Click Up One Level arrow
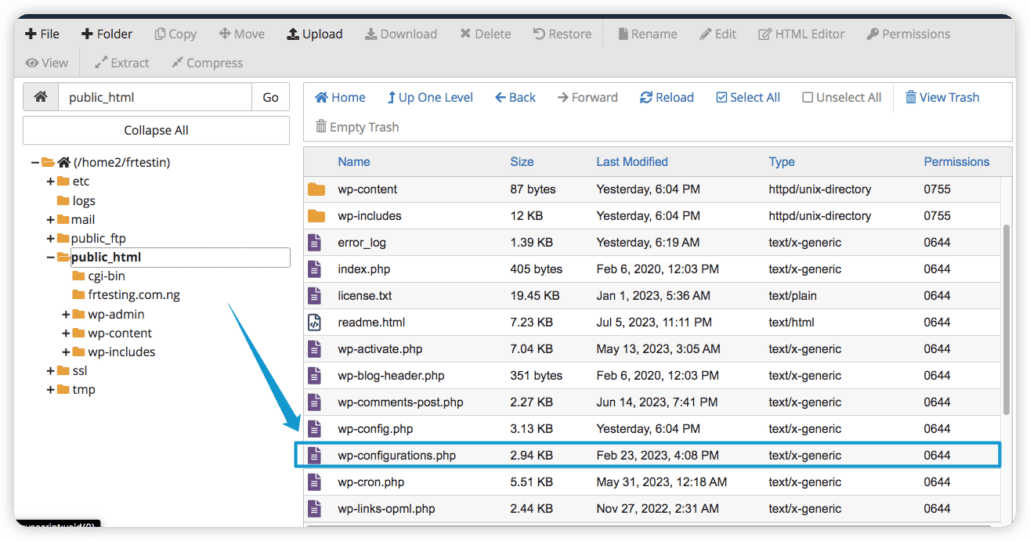Screen dimensions: 1030x541 tap(391, 98)
